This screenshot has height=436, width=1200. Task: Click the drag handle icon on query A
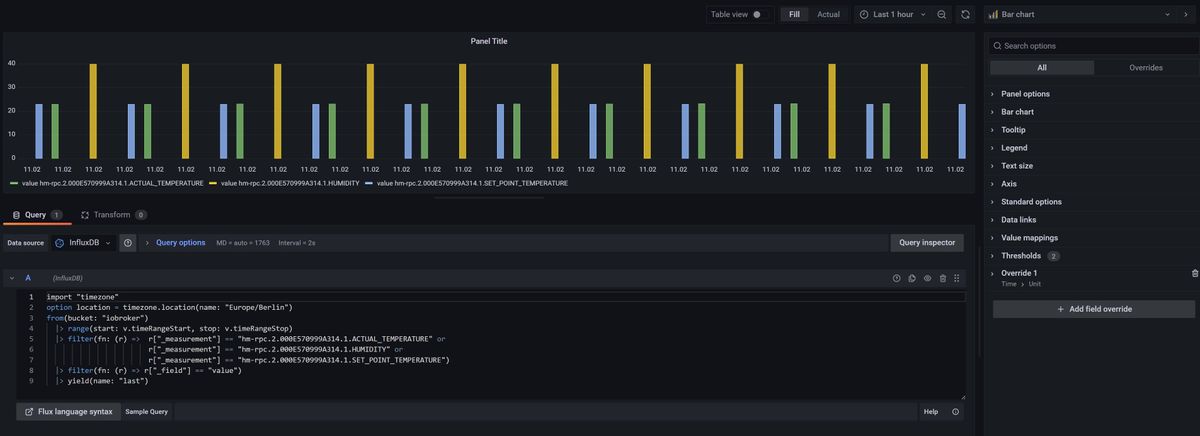[x=958, y=278]
